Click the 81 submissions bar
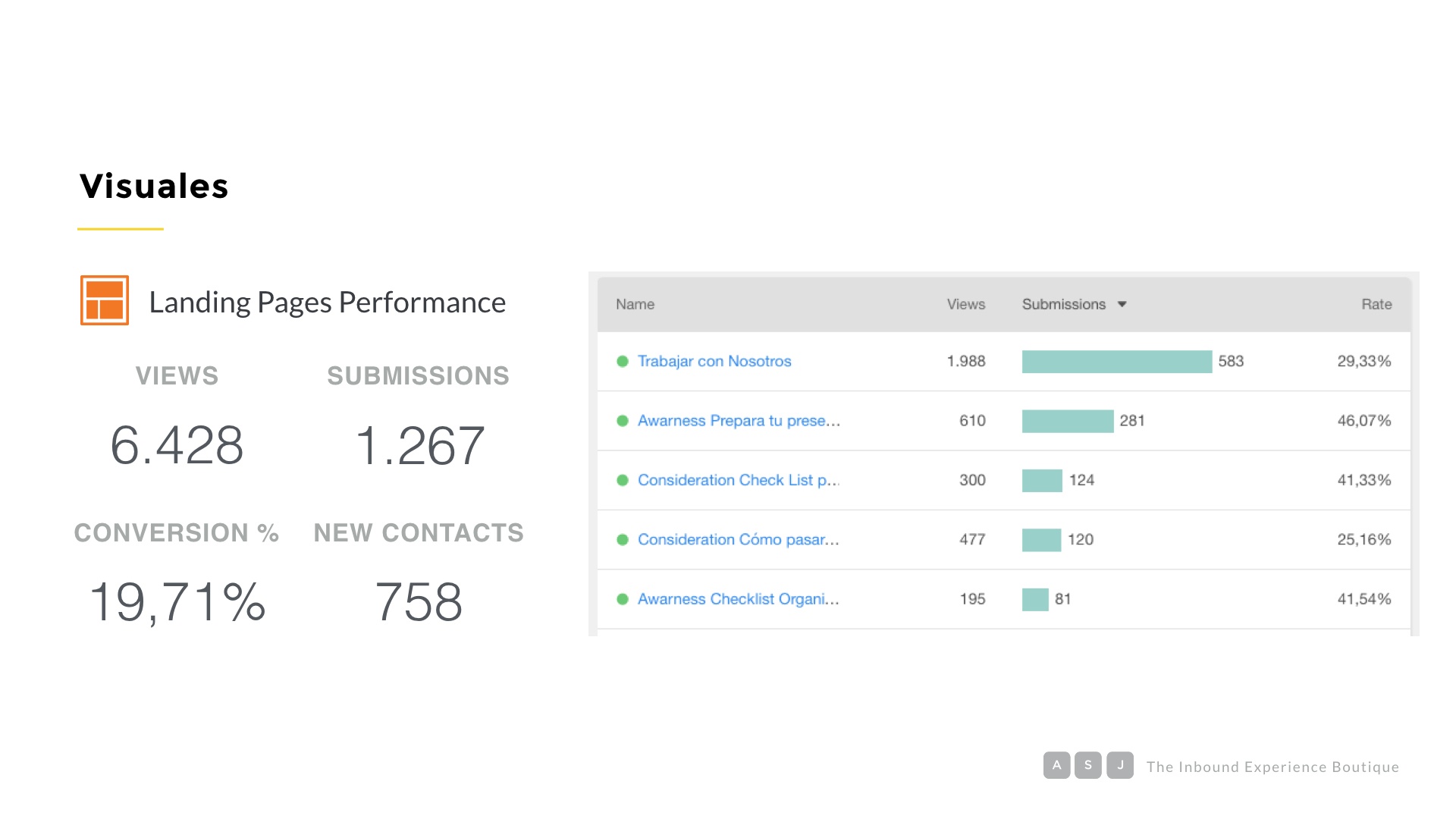The height and width of the screenshot is (819, 1456). tap(1035, 599)
